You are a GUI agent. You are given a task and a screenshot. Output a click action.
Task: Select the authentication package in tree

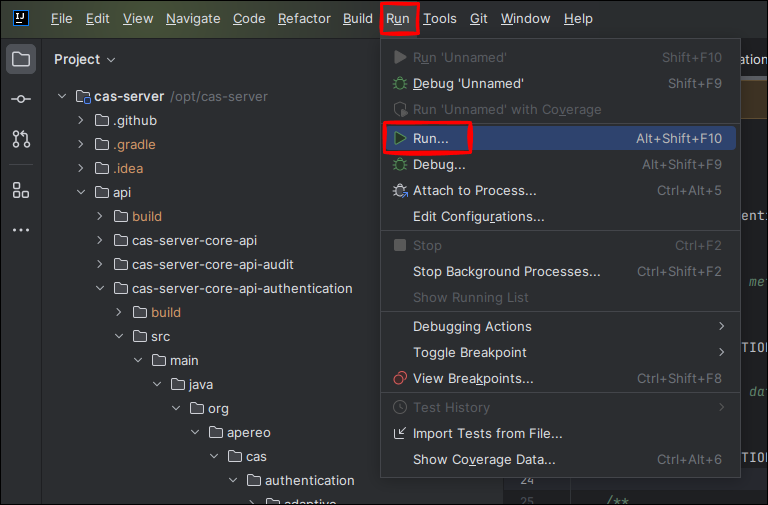point(309,480)
